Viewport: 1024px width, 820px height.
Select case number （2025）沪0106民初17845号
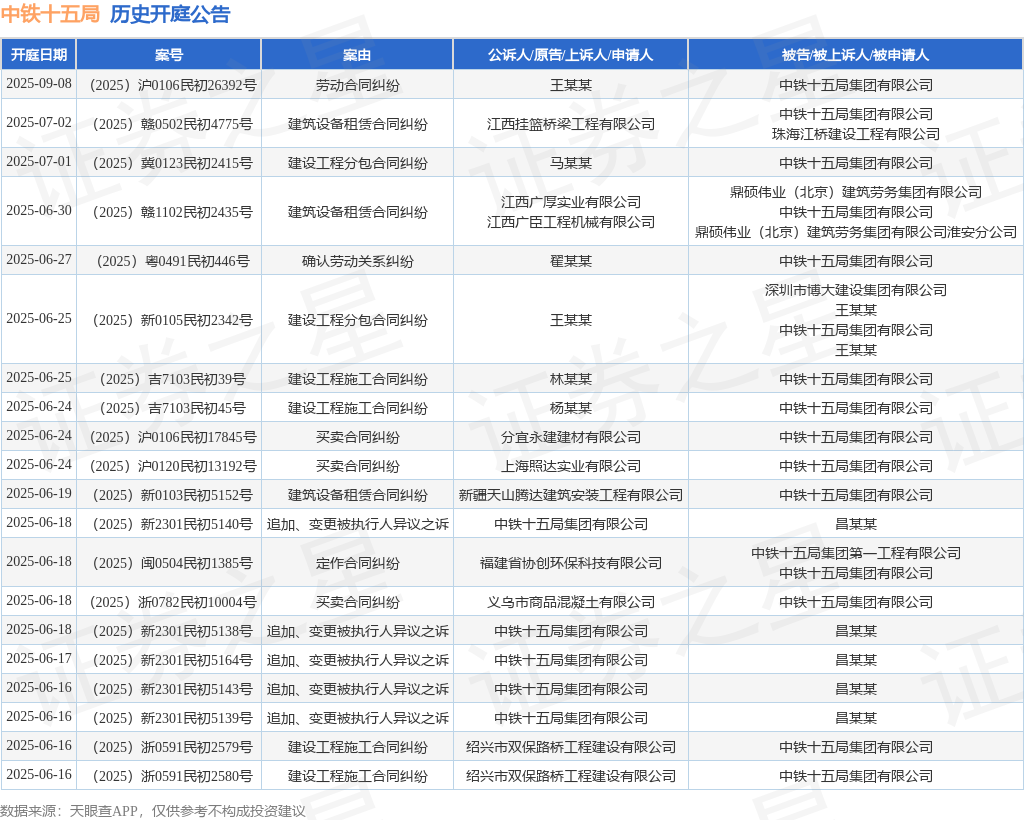(172, 437)
